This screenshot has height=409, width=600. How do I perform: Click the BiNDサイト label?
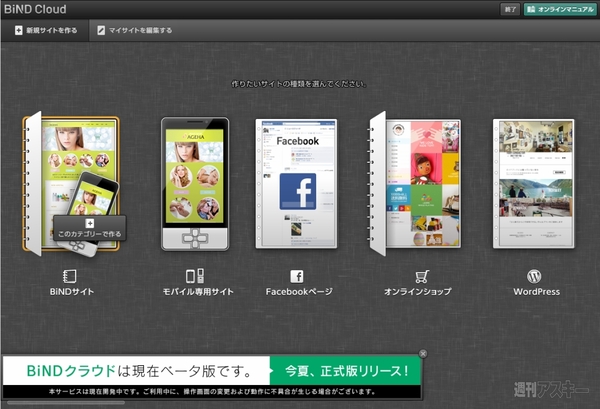coord(72,292)
